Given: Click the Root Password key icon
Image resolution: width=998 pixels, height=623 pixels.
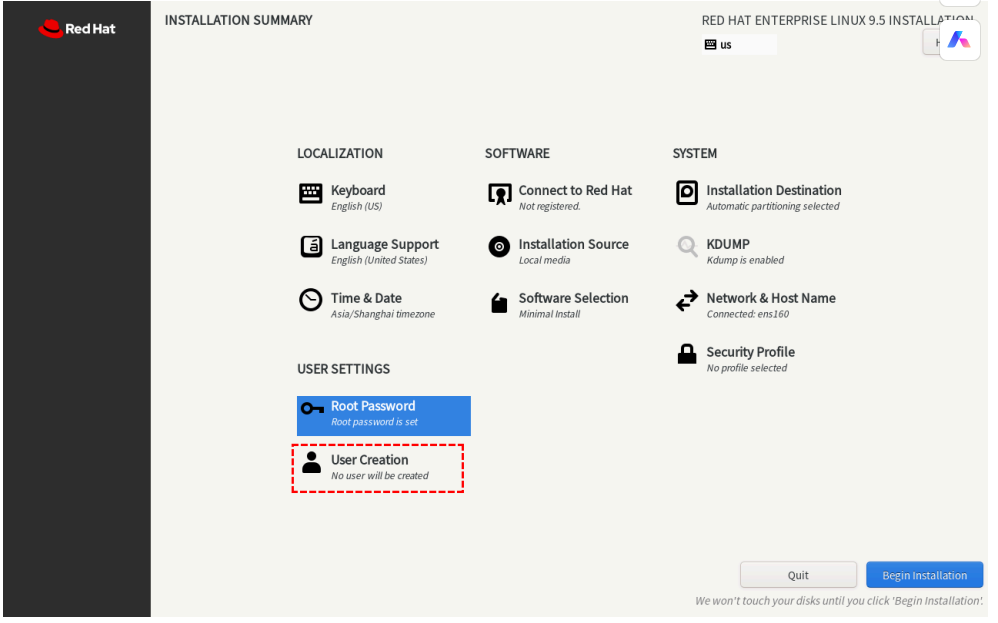Looking at the screenshot, I should 313,409.
